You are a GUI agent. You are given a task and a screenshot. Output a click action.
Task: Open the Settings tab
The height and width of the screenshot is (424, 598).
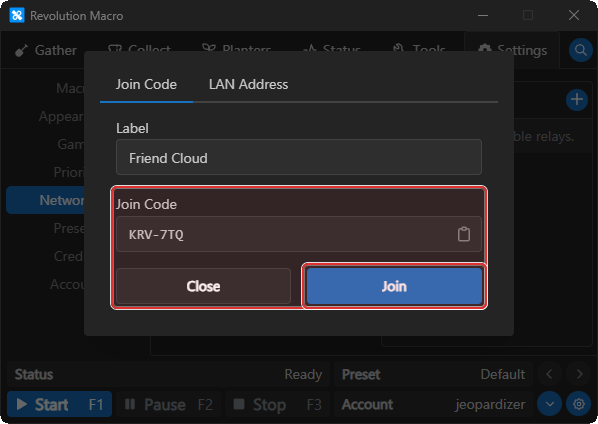click(512, 50)
